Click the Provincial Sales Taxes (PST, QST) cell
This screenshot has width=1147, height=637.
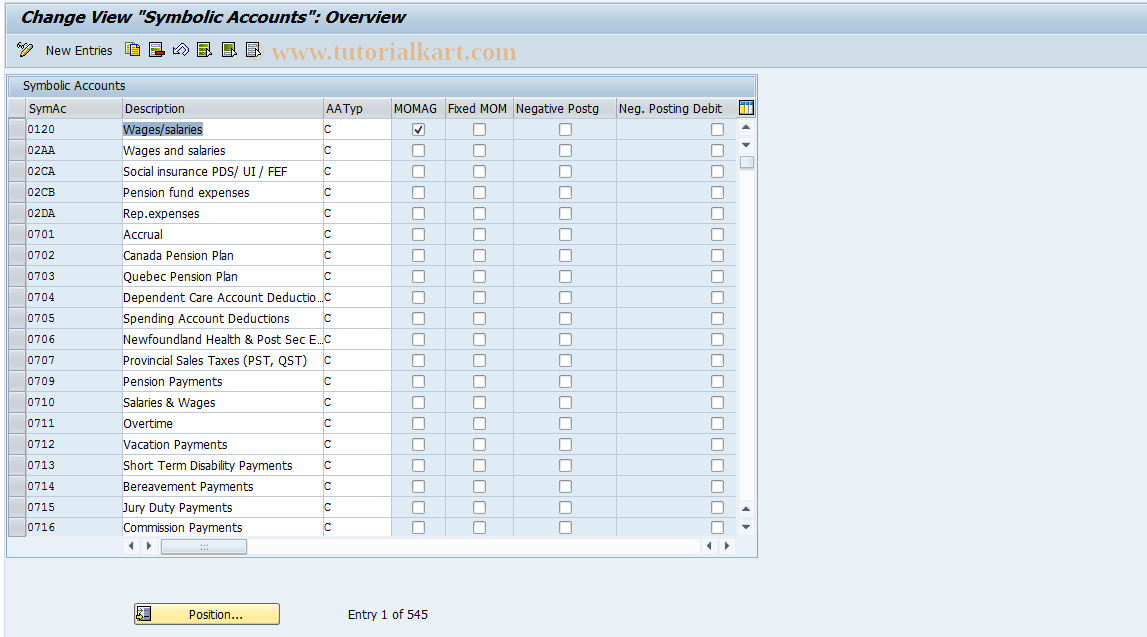click(x=222, y=361)
